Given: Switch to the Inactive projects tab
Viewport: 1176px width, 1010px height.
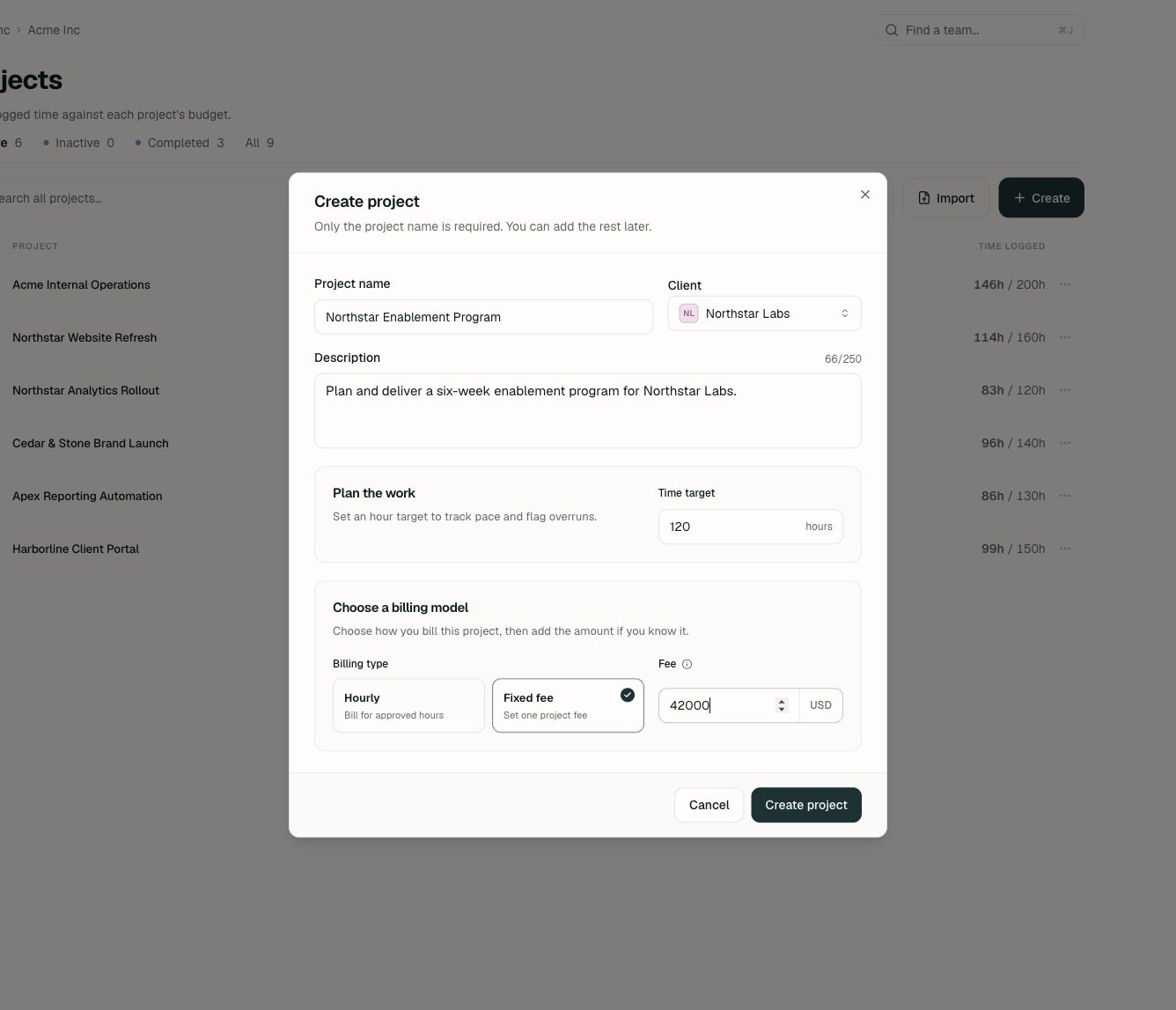Looking at the screenshot, I should coord(79,143).
